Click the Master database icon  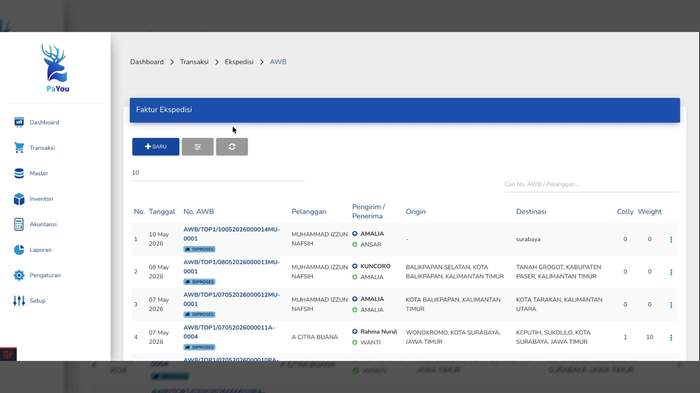(x=19, y=173)
